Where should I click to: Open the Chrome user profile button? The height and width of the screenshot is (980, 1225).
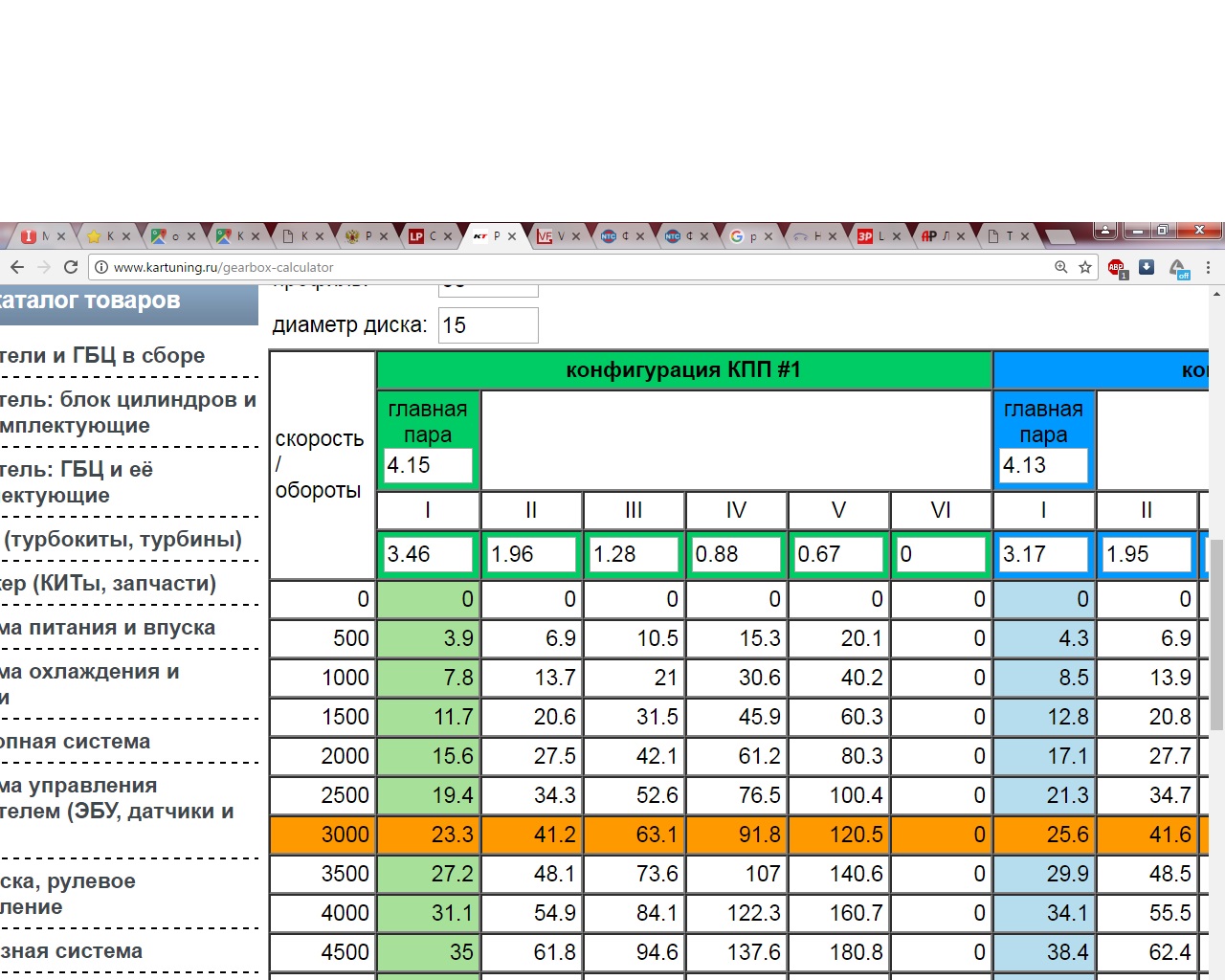coord(1104,231)
